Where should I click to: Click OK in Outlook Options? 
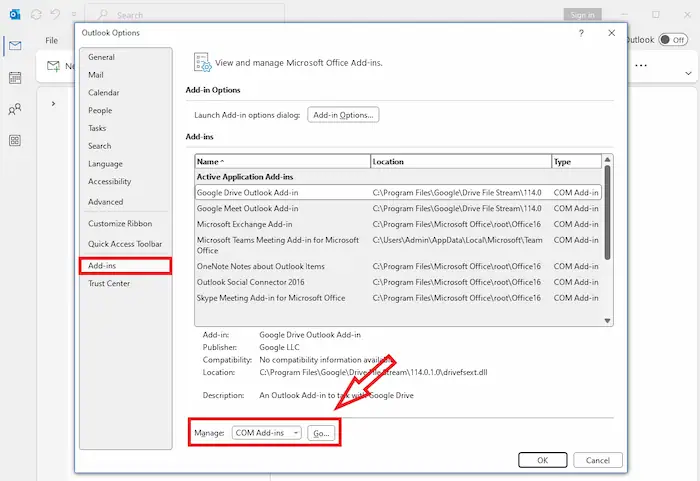(x=542, y=460)
